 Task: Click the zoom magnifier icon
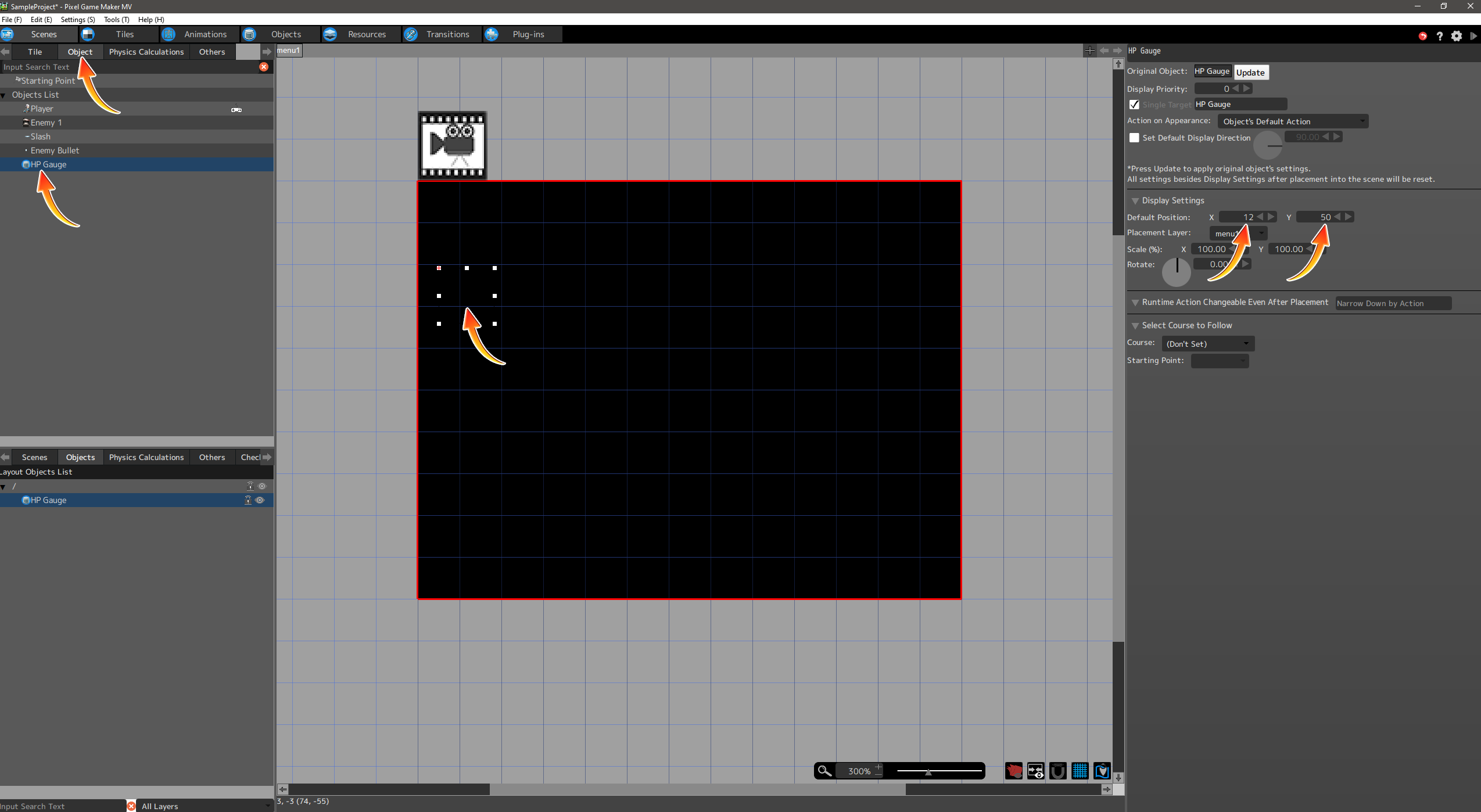pos(824,771)
